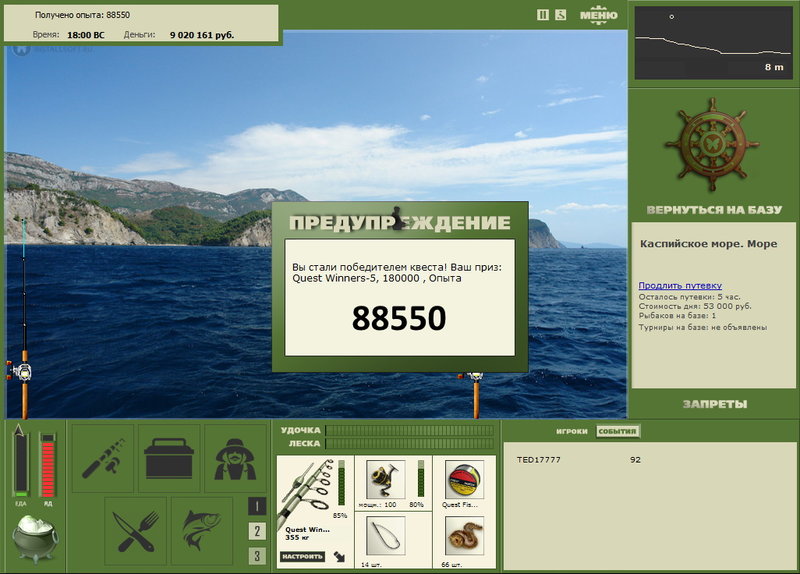Click the ship wheel return-to-base icon
Viewport: 800px width, 574px height.
(x=712, y=144)
